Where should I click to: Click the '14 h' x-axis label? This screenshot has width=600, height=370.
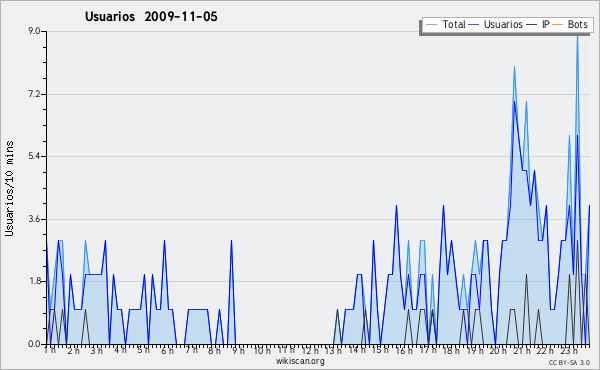(x=357, y=350)
